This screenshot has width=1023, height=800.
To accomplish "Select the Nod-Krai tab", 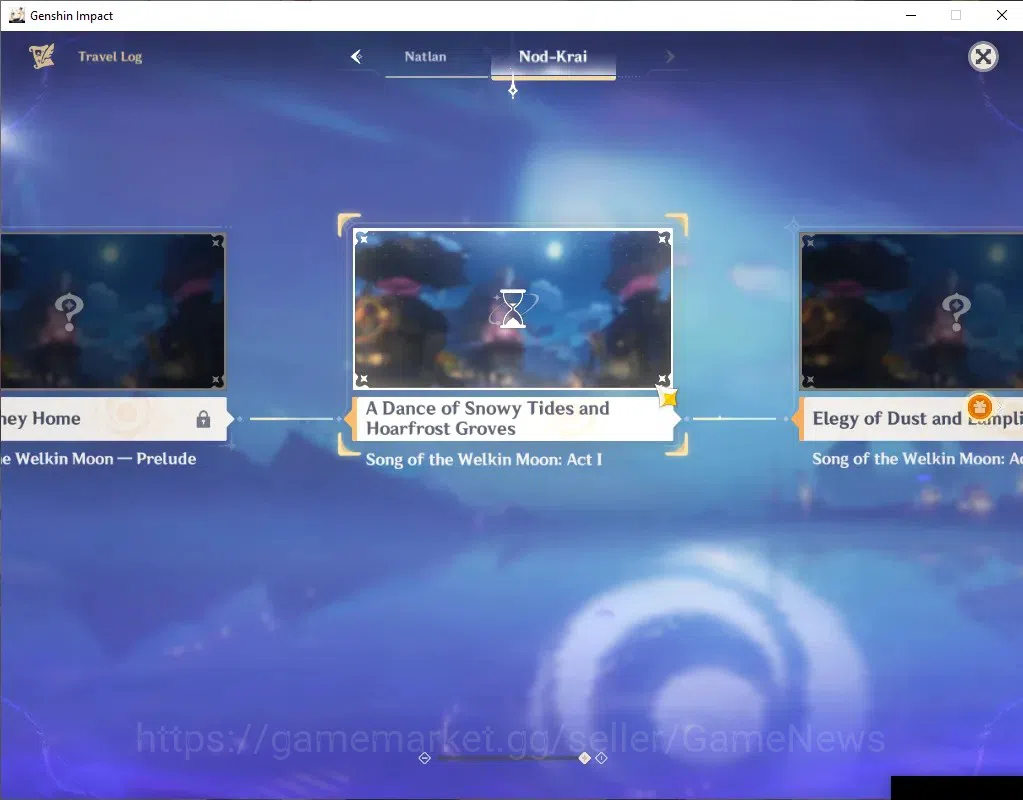I will point(553,57).
